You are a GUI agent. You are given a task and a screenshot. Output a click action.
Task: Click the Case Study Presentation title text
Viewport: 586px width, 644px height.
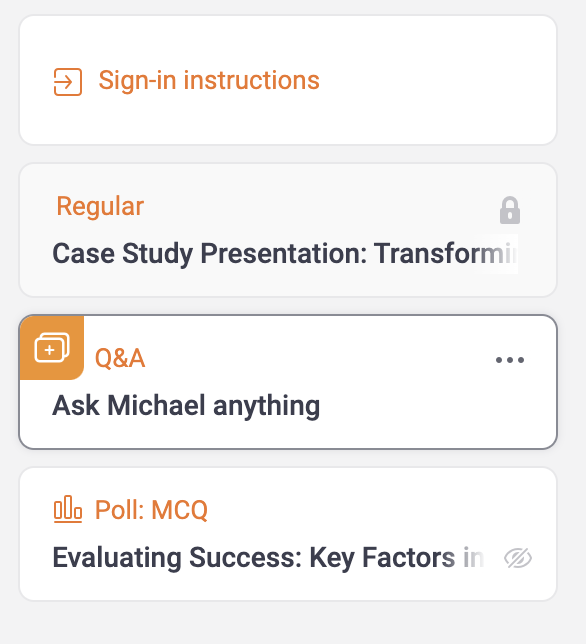click(285, 253)
